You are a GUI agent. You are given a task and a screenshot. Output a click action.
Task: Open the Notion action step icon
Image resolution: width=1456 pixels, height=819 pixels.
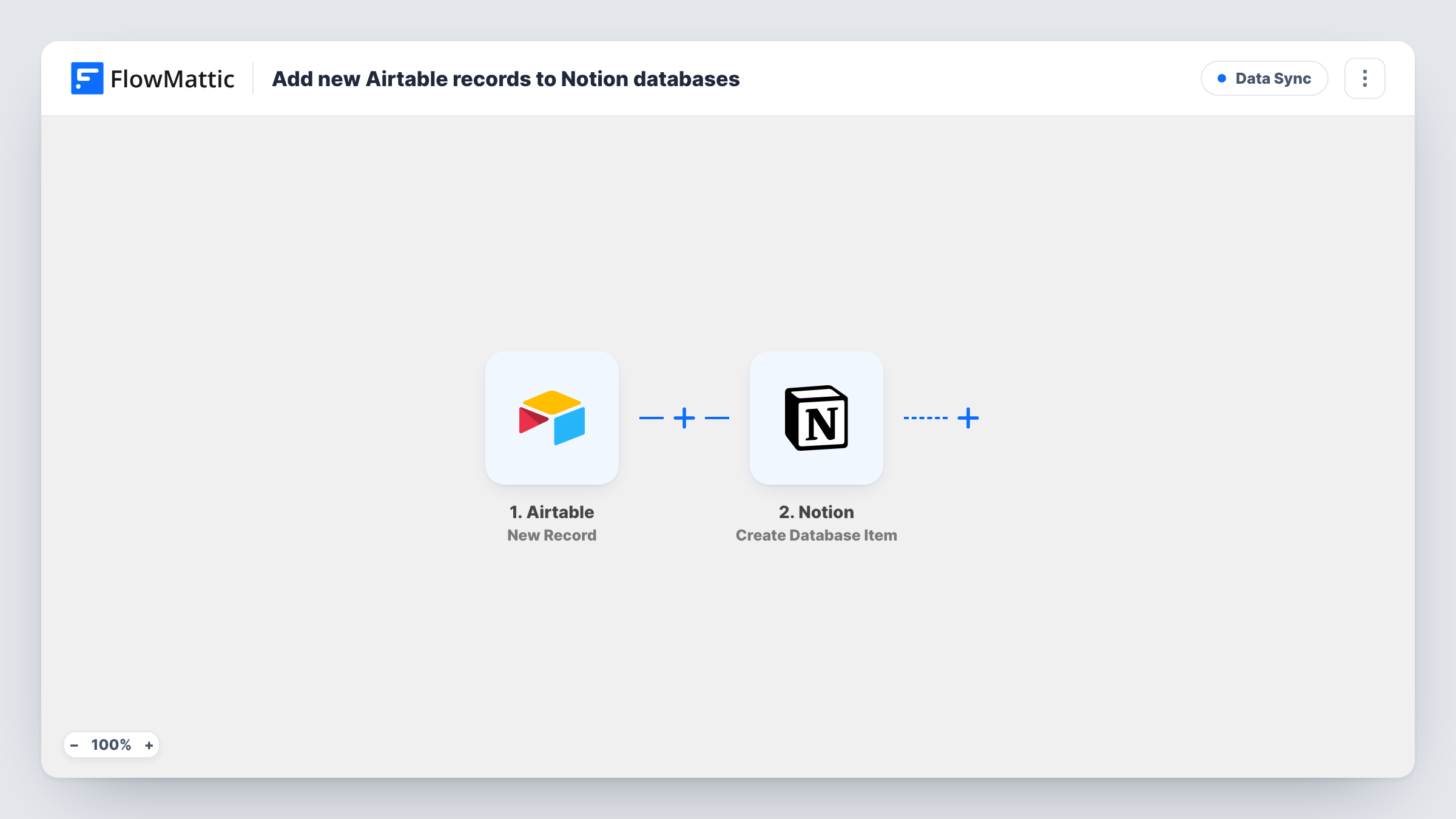tap(816, 417)
